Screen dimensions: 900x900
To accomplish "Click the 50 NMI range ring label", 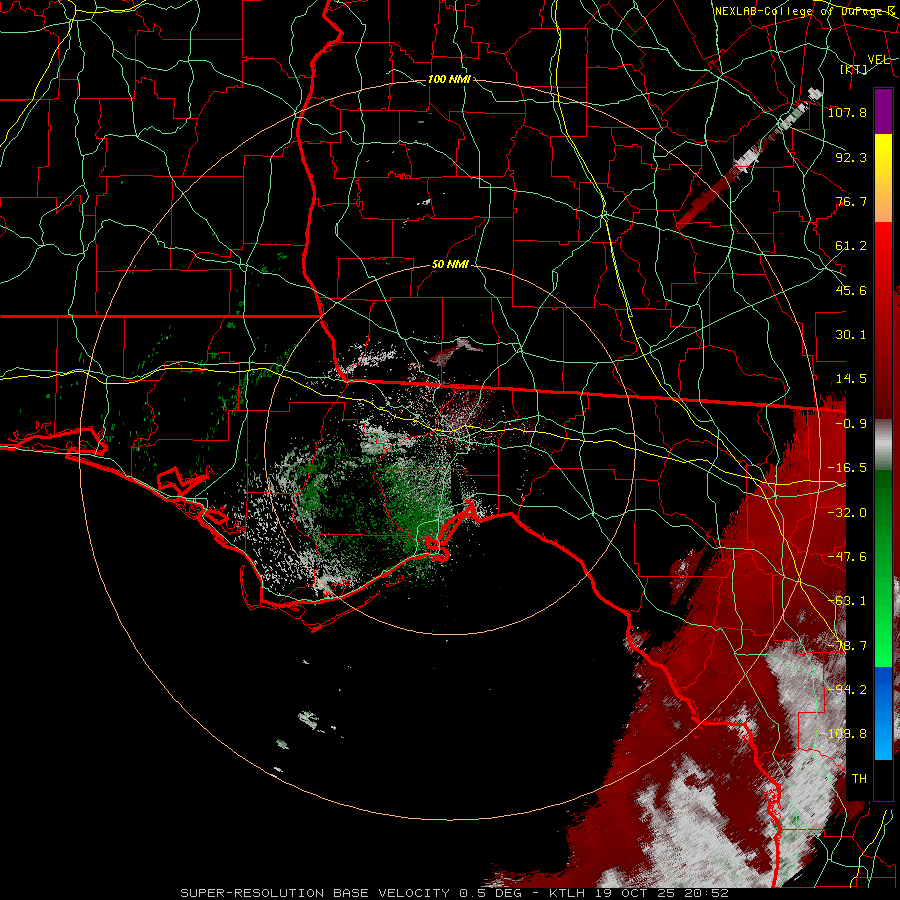I will pyautogui.click(x=450, y=265).
